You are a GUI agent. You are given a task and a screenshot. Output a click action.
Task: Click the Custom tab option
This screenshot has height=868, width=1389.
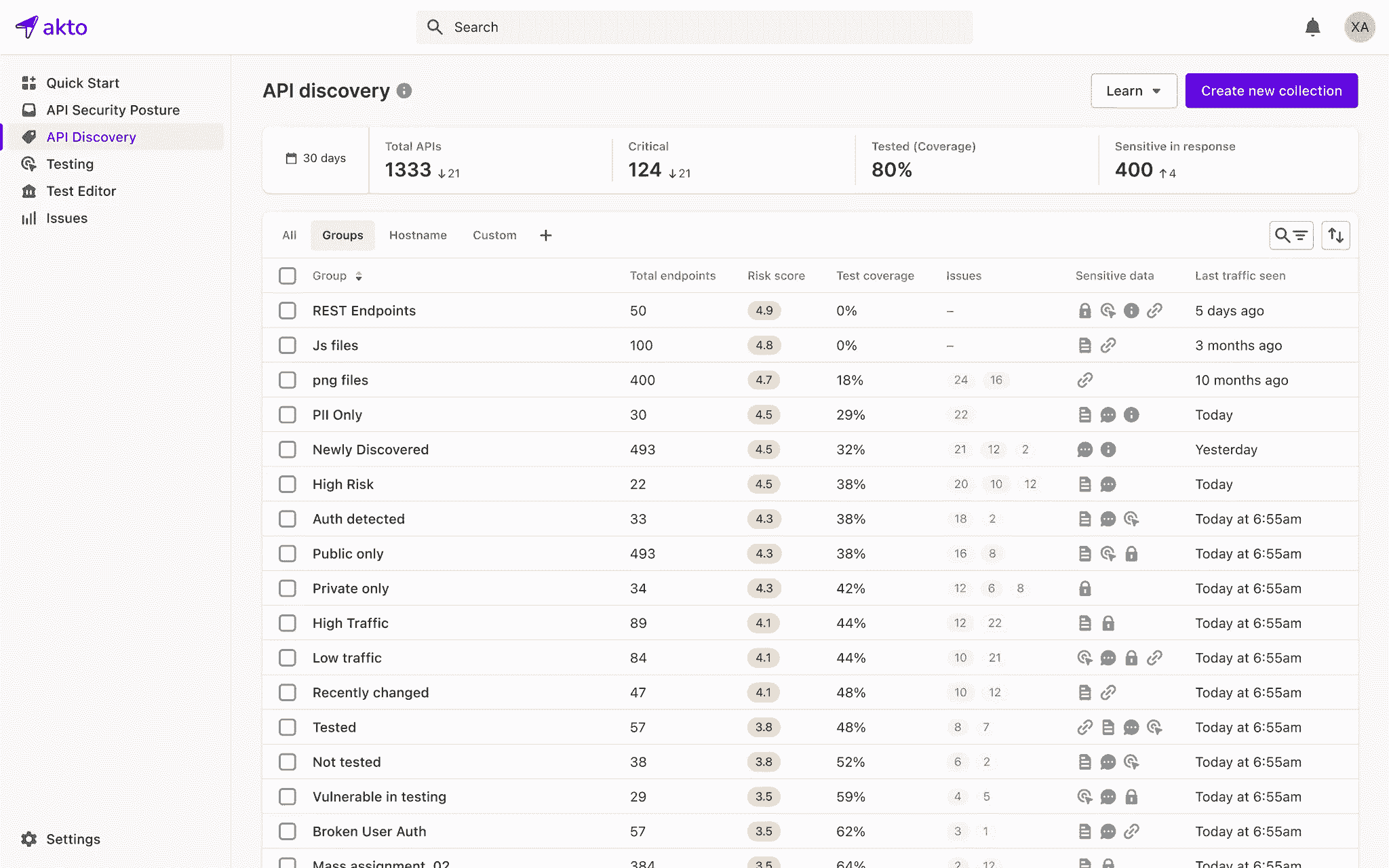click(x=494, y=235)
